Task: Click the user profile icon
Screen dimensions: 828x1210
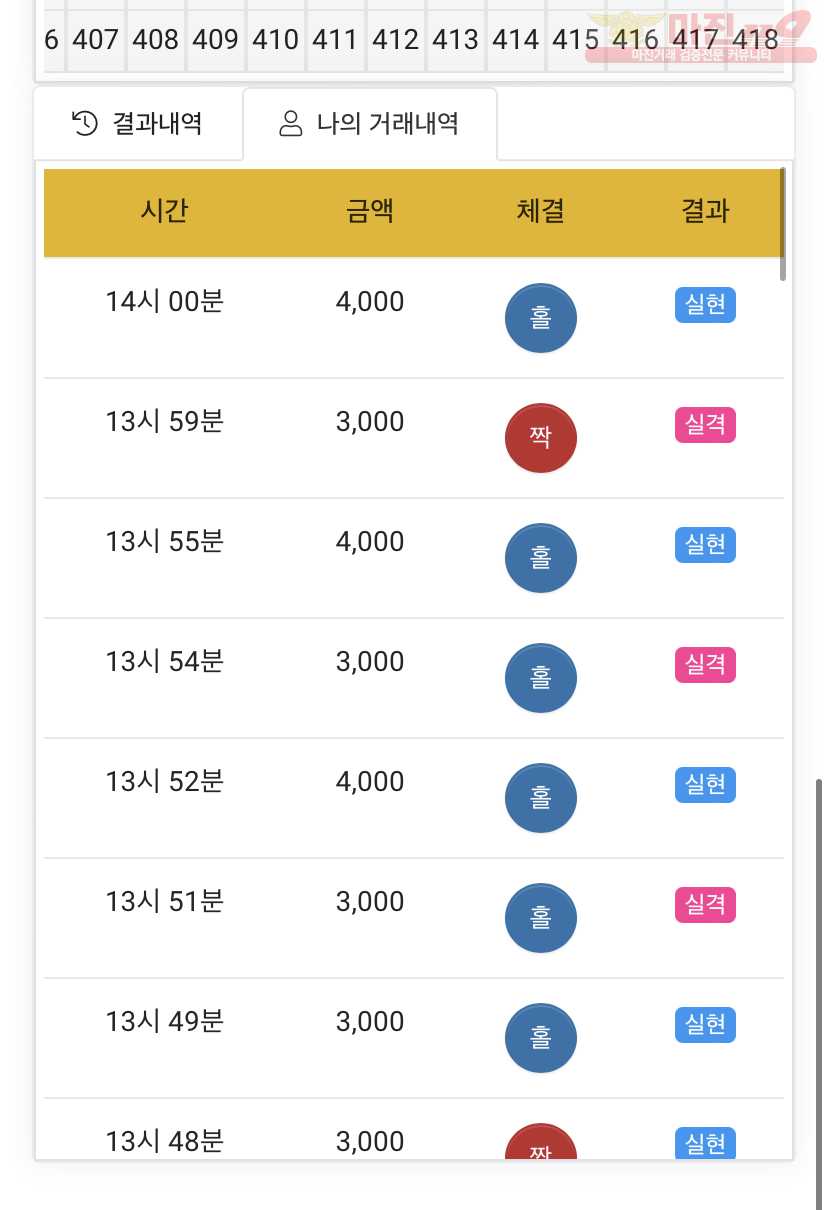Action: coord(291,124)
